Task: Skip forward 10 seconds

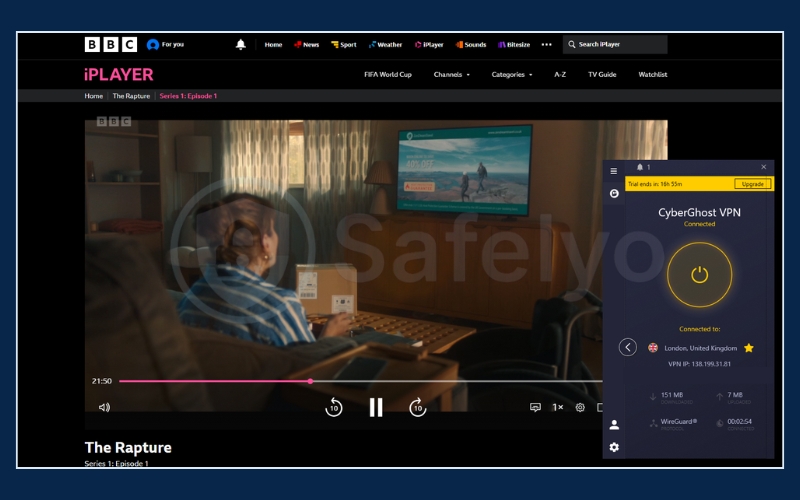Action: 418,407
